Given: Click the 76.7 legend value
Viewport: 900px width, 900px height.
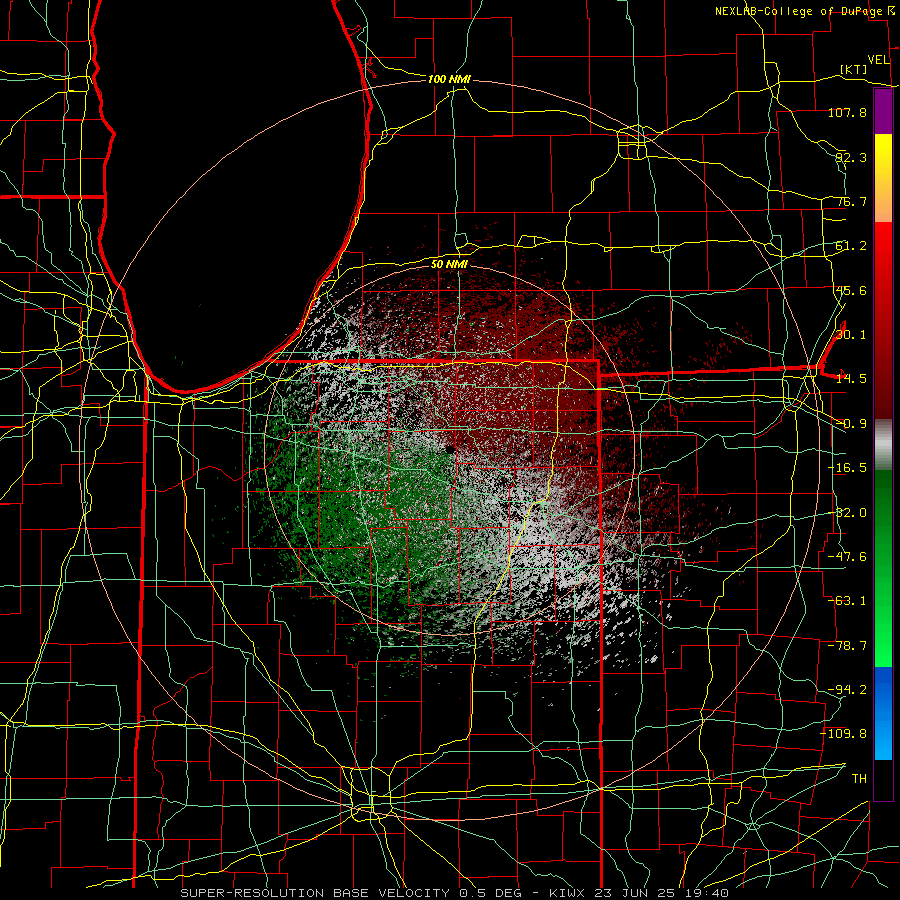Looking at the screenshot, I should pyautogui.click(x=851, y=201).
